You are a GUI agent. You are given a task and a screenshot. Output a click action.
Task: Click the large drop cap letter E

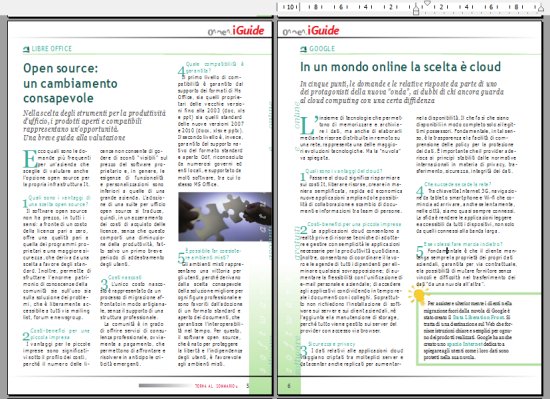coord(31,159)
